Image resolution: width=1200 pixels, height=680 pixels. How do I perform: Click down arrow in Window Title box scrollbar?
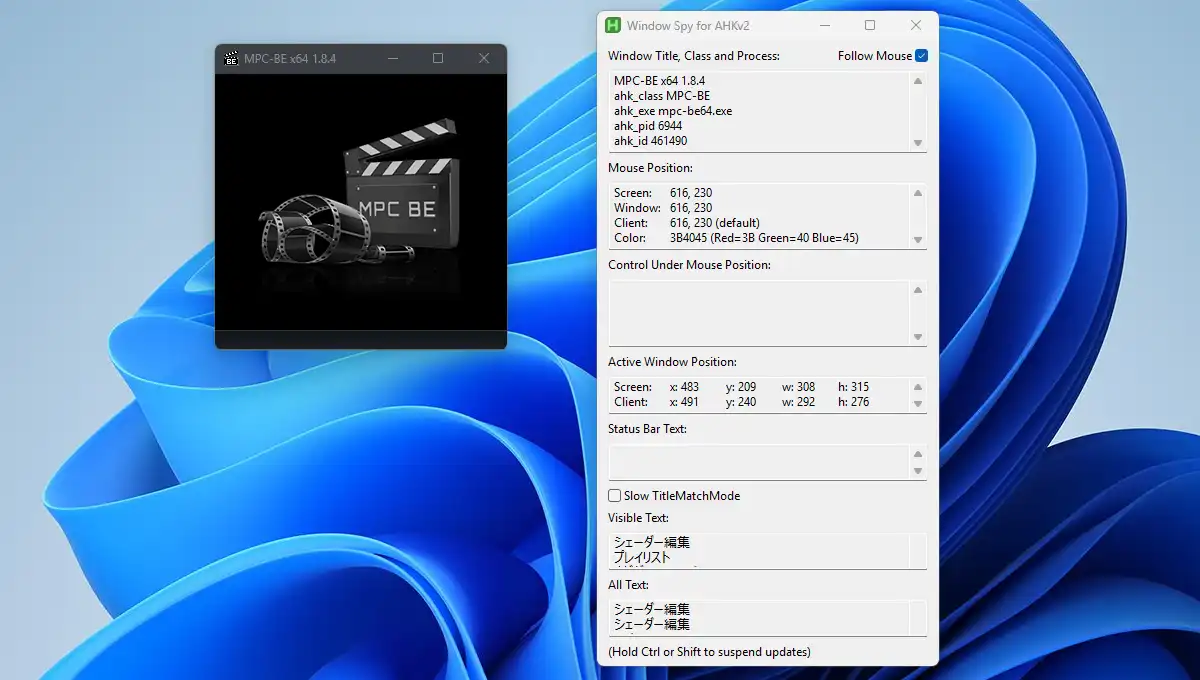[918, 143]
